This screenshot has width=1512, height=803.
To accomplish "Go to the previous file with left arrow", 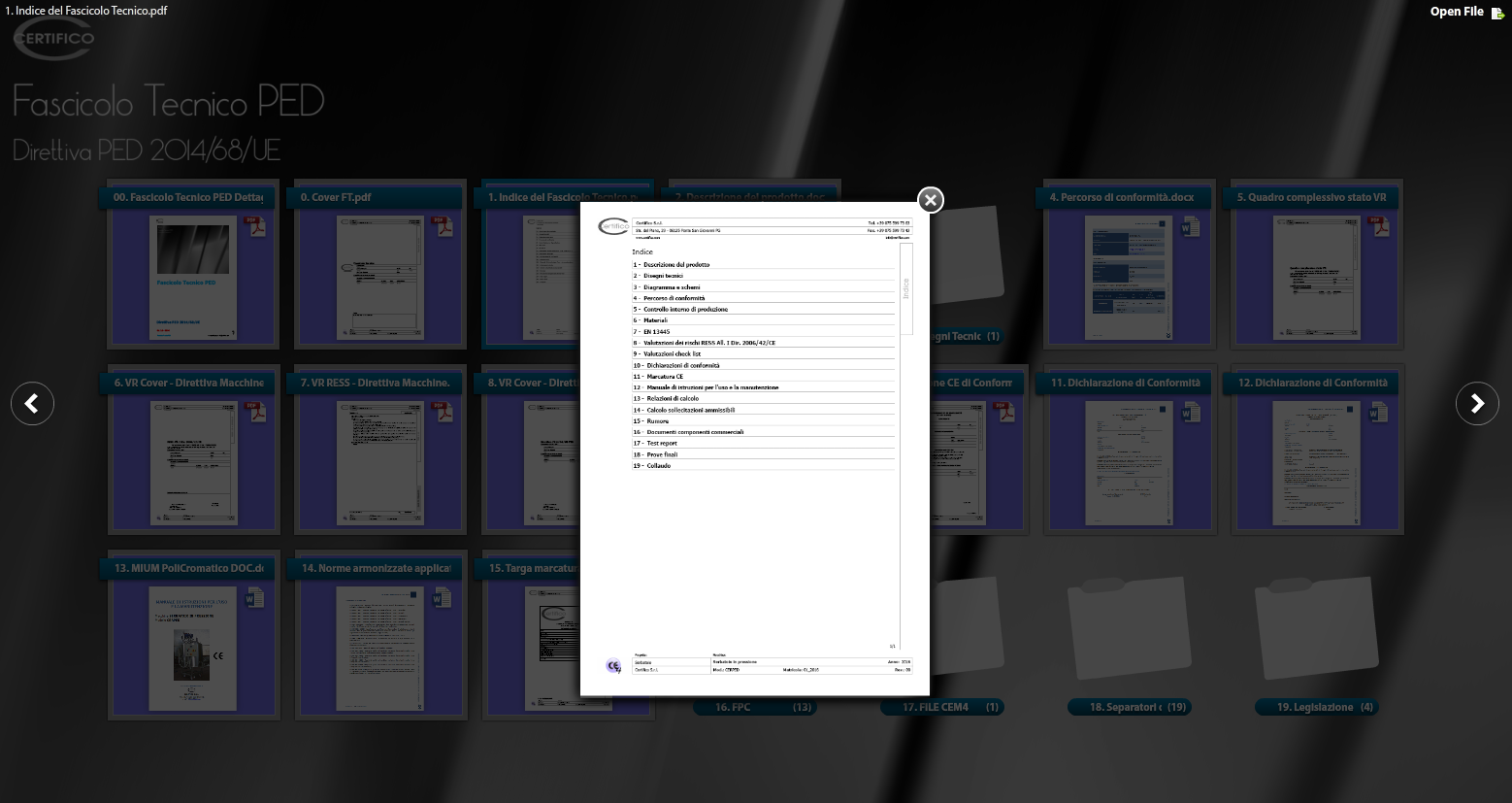I will [x=32, y=404].
